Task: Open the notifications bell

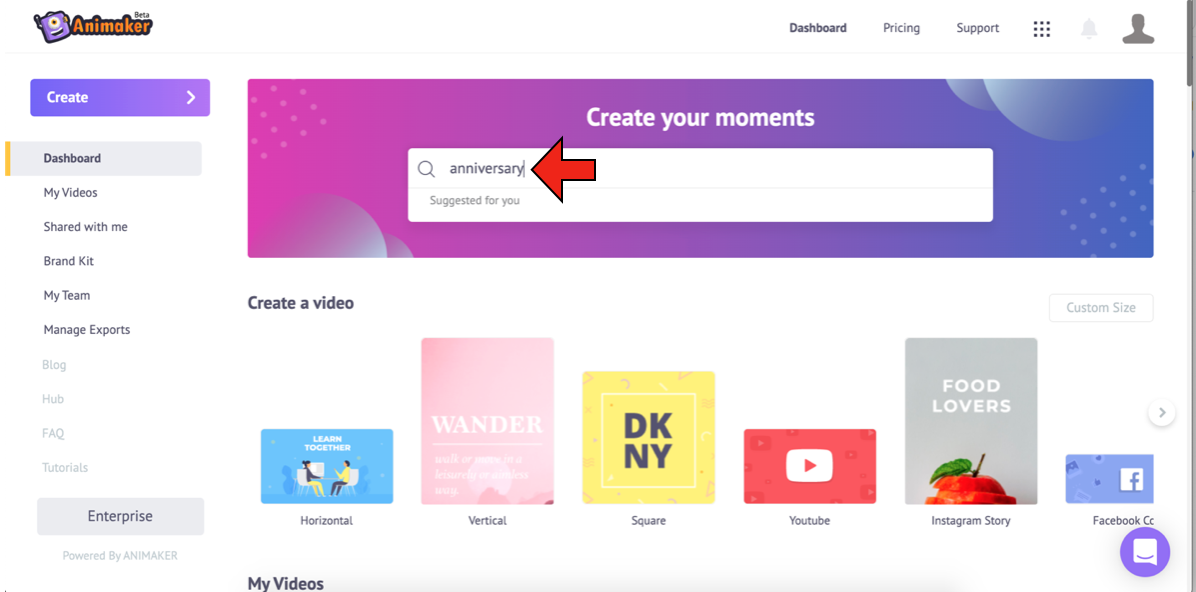Action: 1089,29
